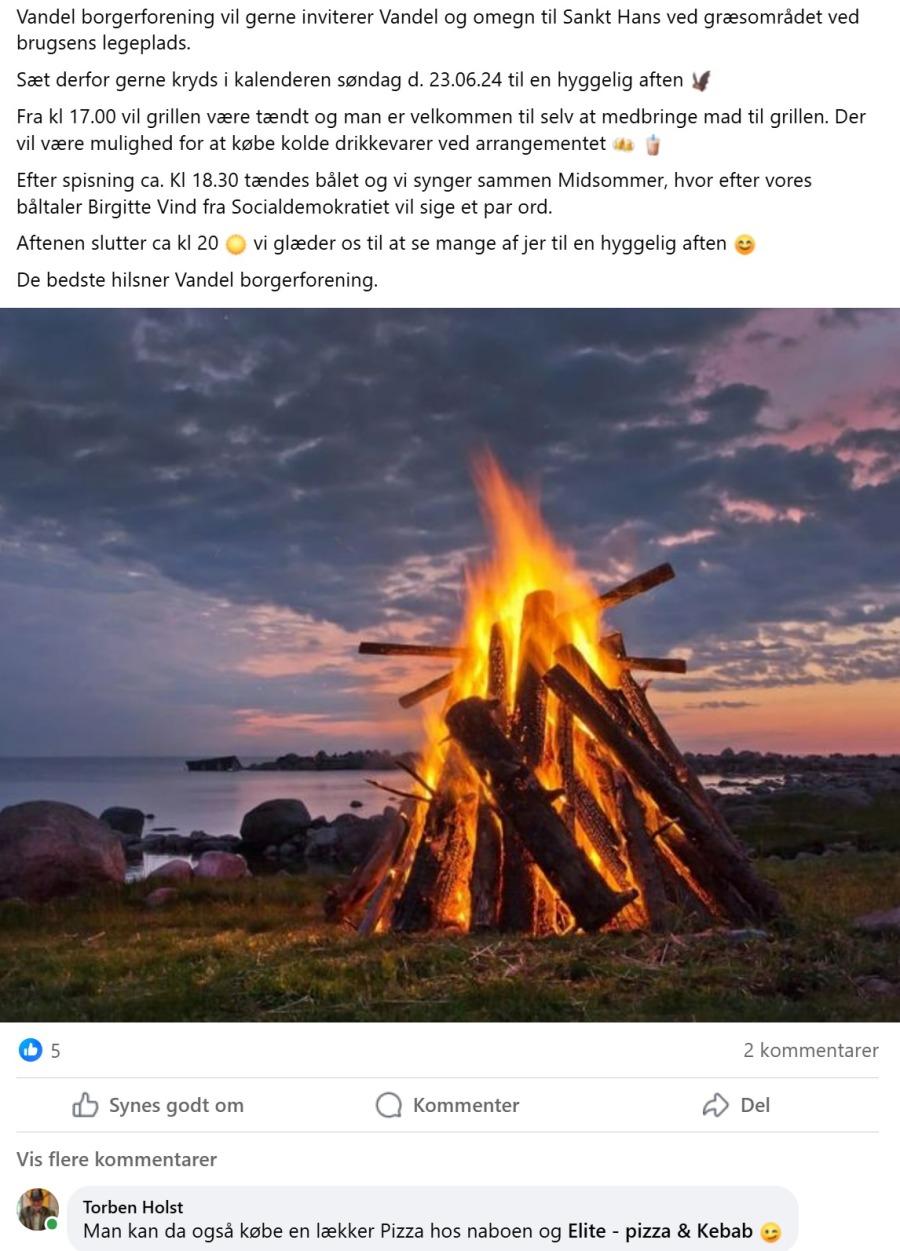
Task: Click the crown emoji after arrangementet
Action: (x=624, y=145)
